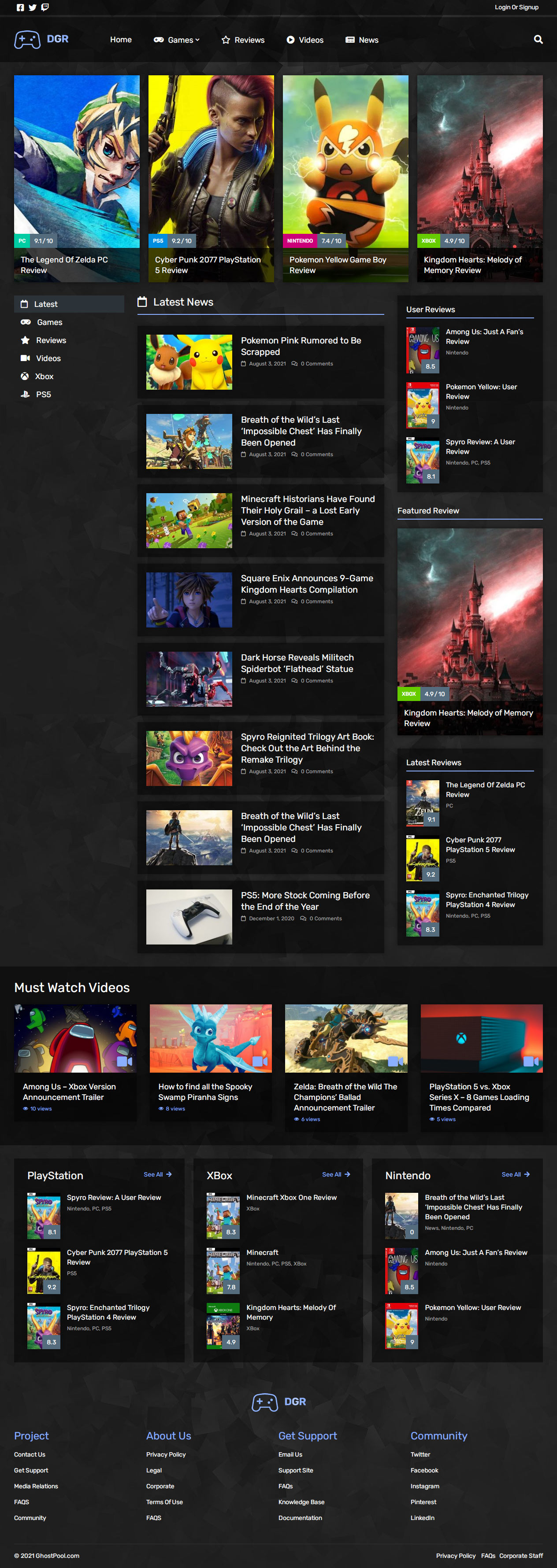Image resolution: width=557 pixels, height=1568 pixels.
Task: Click comments icon under Pokemon Pink article
Action: 294,364
